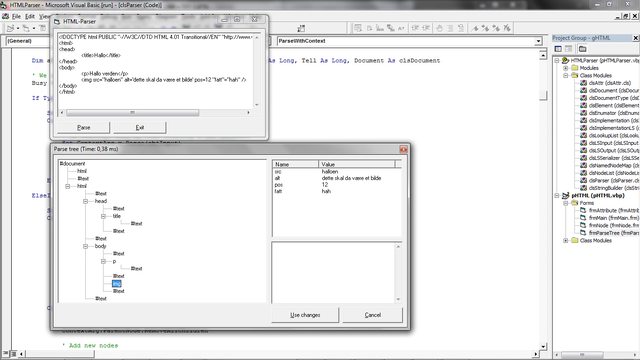This screenshot has height=360, width=640.
Task: Click the Parse button in HTML-Parser
Action: 84,128
